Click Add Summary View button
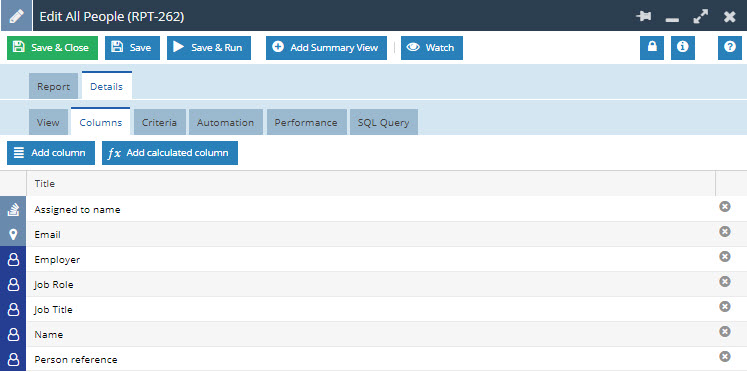The image size is (747, 372). [x=326, y=48]
